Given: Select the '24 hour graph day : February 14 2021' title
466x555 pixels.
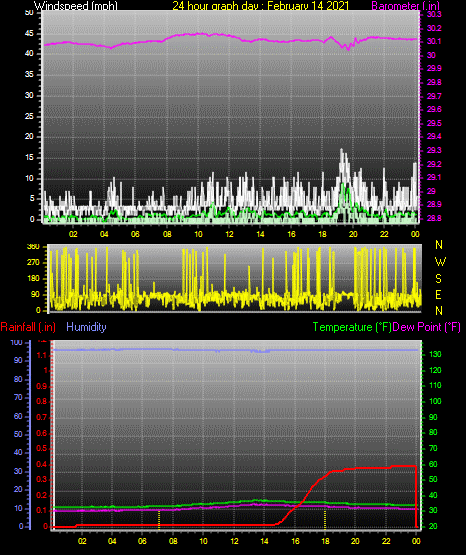Looking at the screenshot, I should 261,5.
